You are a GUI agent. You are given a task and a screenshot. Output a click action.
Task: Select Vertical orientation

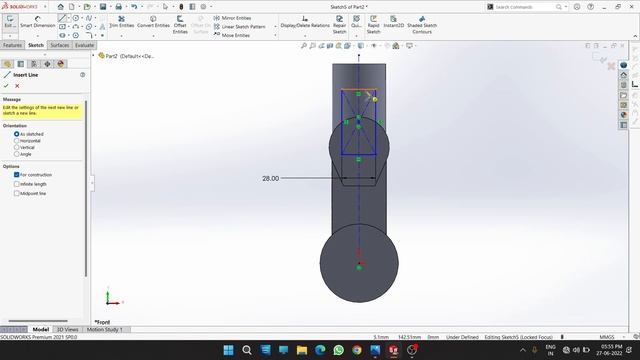[x=16, y=147]
